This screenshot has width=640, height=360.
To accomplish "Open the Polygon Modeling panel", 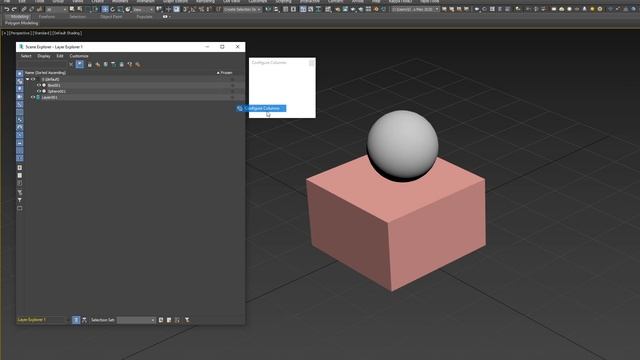I will pyautogui.click(x=22, y=23).
